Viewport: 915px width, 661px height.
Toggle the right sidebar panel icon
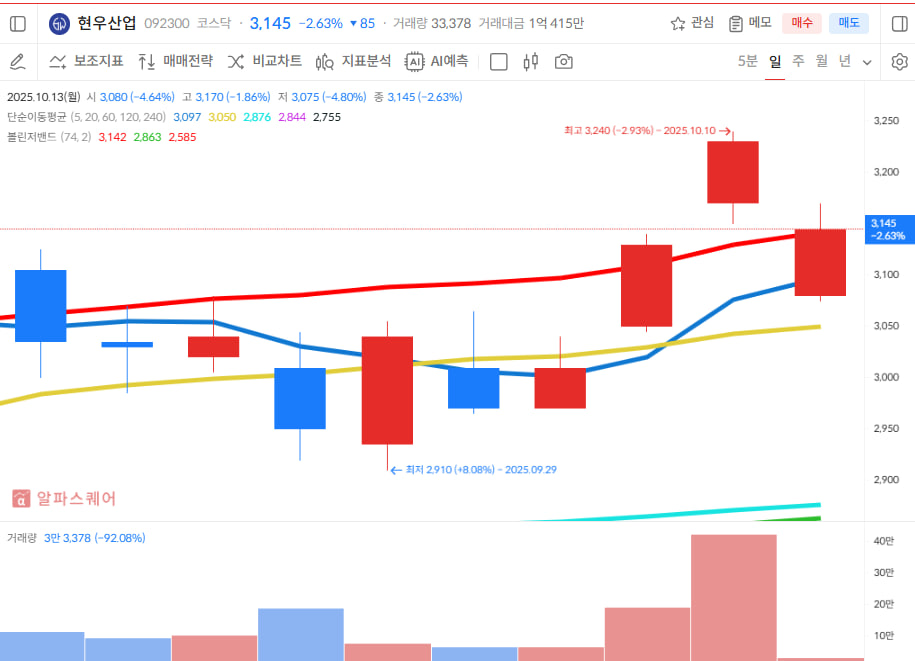pyautogui.click(x=899, y=23)
